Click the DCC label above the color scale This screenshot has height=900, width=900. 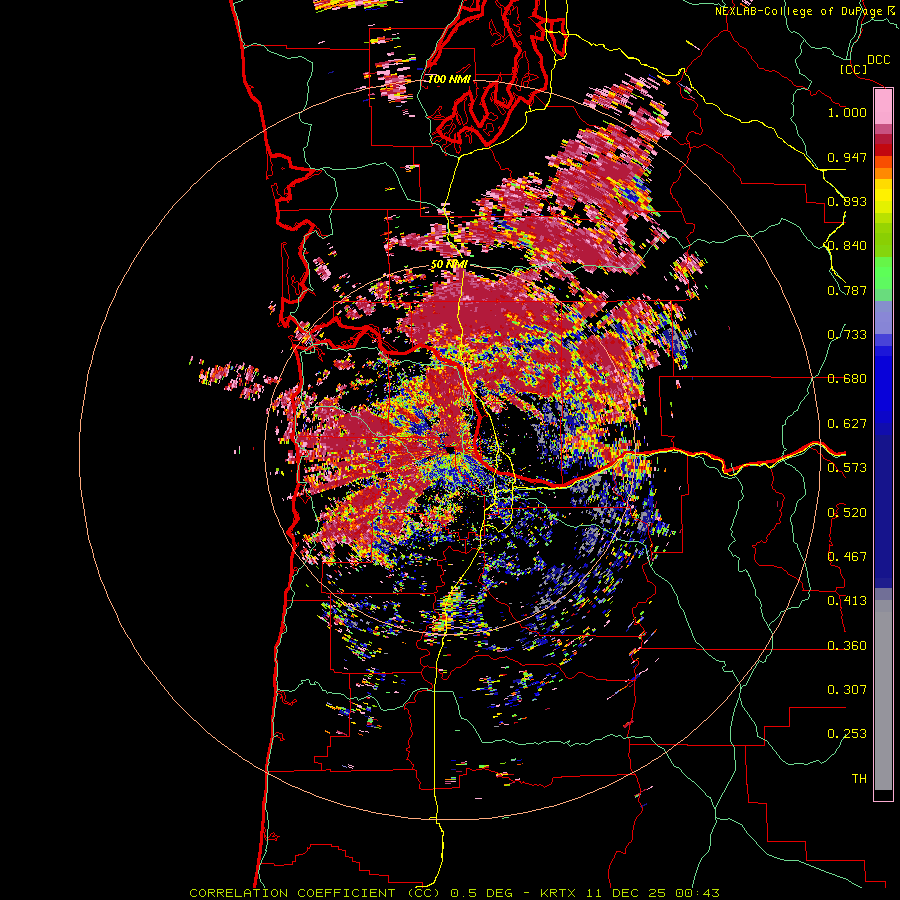click(x=878, y=60)
